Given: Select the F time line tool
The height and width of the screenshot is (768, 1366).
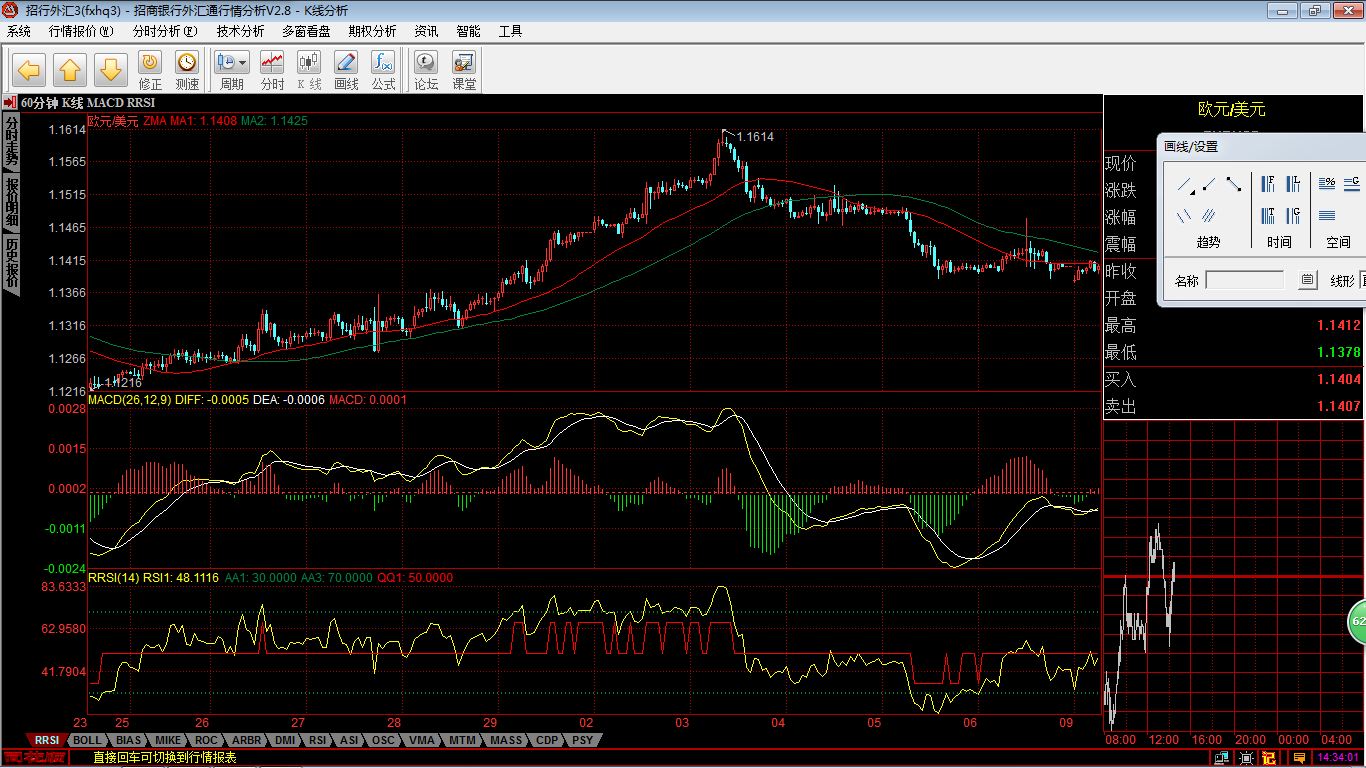Looking at the screenshot, I should [1268, 184].
